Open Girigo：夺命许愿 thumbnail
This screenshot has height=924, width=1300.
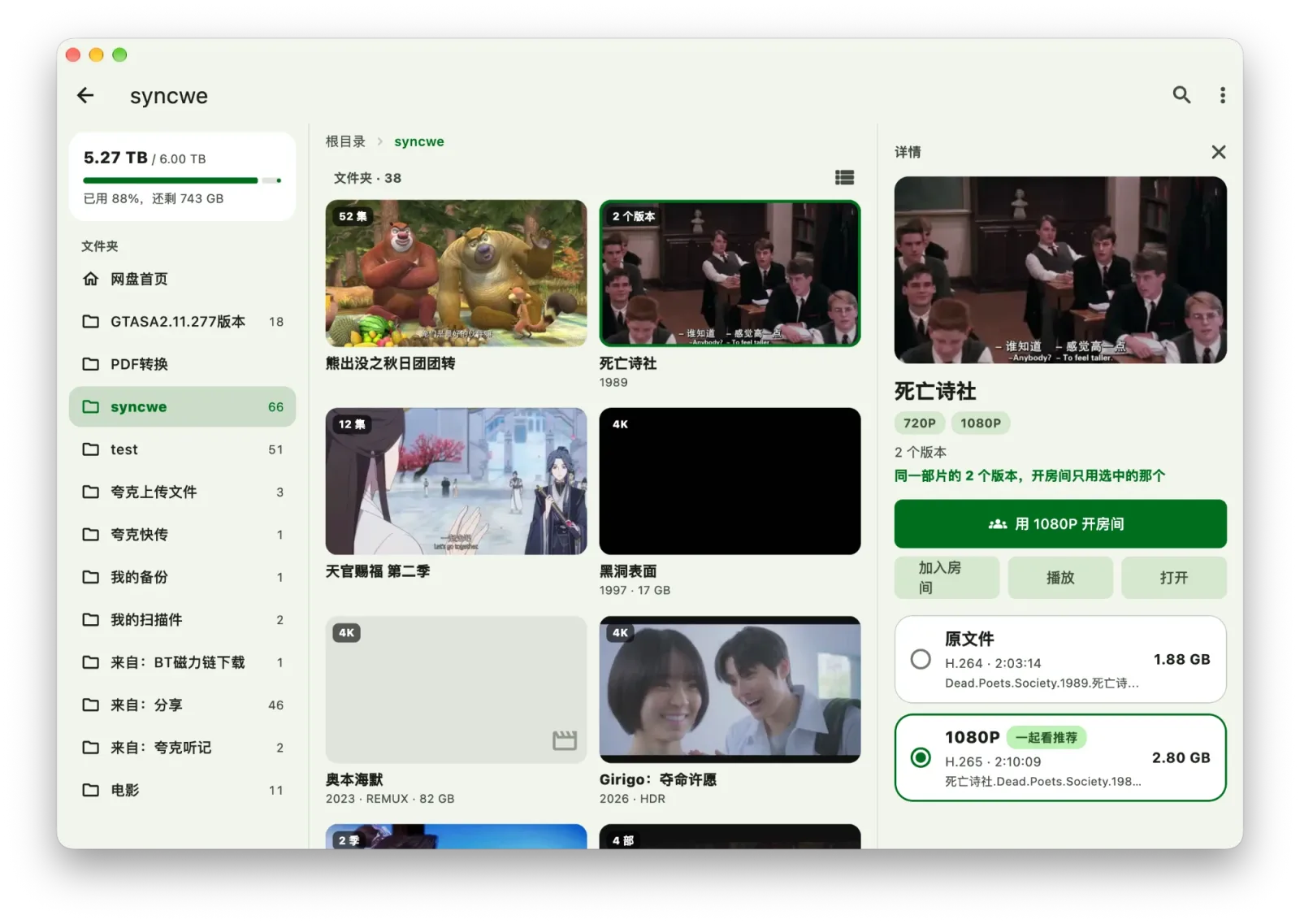[730, 689]
